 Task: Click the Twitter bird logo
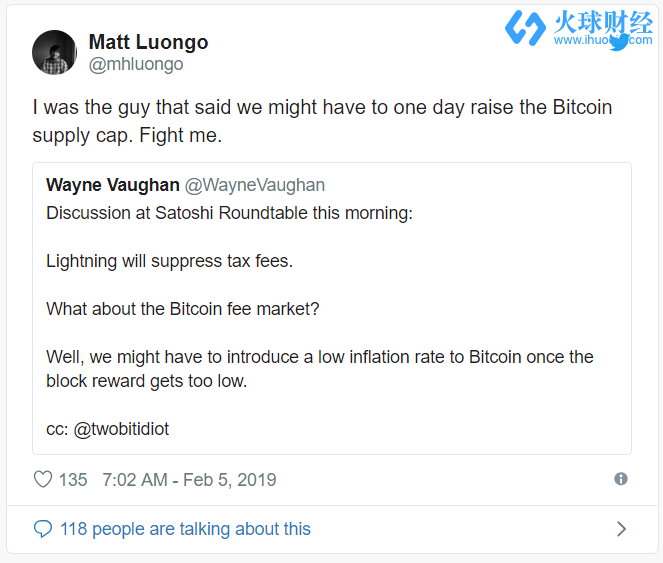[x=619, y=42]
